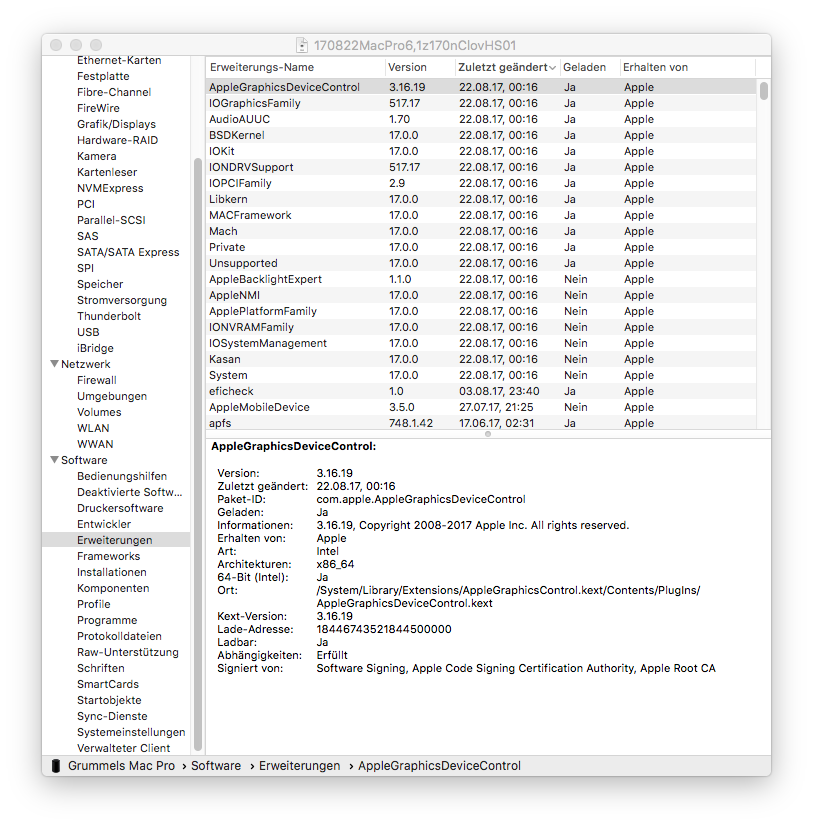Select Hardware-RAID entry
The width and height of the screenshot is (813, 826).
click(x=117, y=140)
